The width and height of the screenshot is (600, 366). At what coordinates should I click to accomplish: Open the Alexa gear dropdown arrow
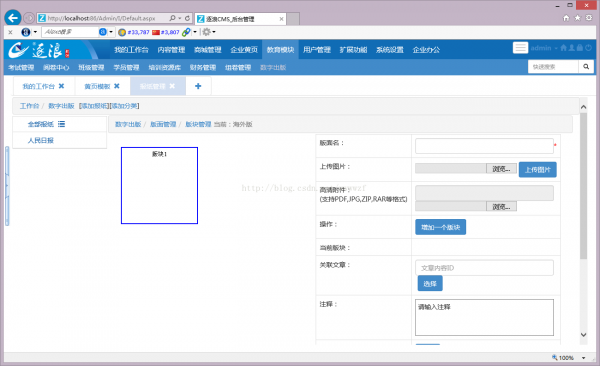click(214, 32)
